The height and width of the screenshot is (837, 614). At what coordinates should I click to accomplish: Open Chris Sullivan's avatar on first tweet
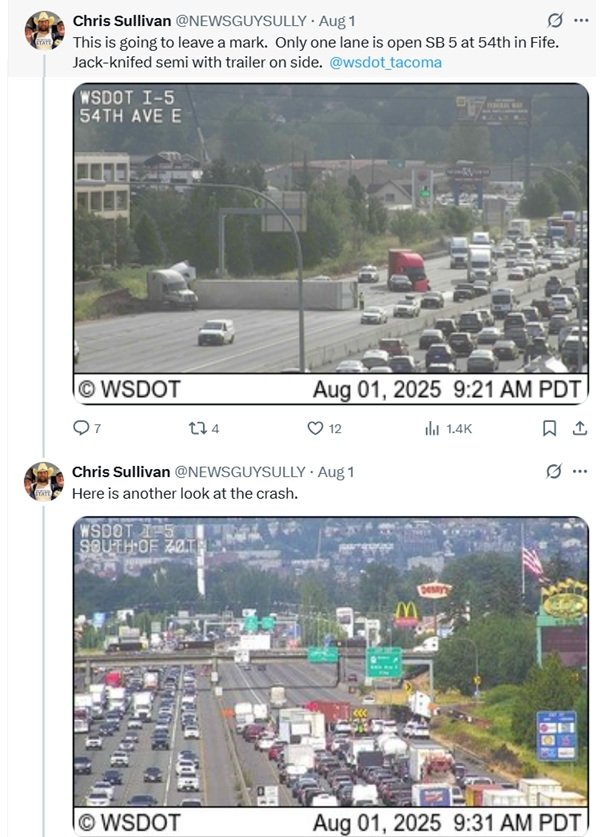pos(44,31)
